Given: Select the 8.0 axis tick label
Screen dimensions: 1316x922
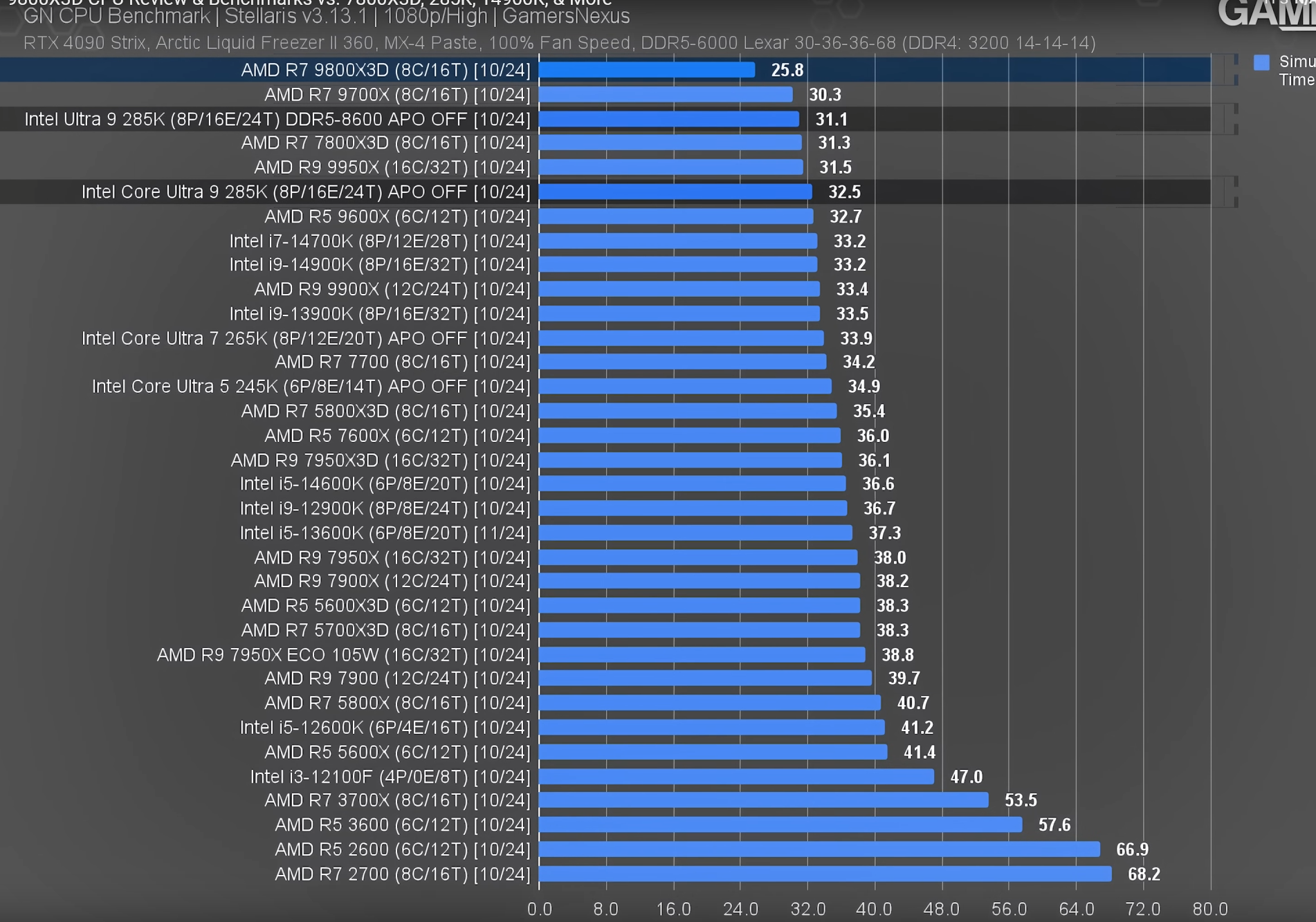Looking at the screenshot, I should (x=606, y=909).
